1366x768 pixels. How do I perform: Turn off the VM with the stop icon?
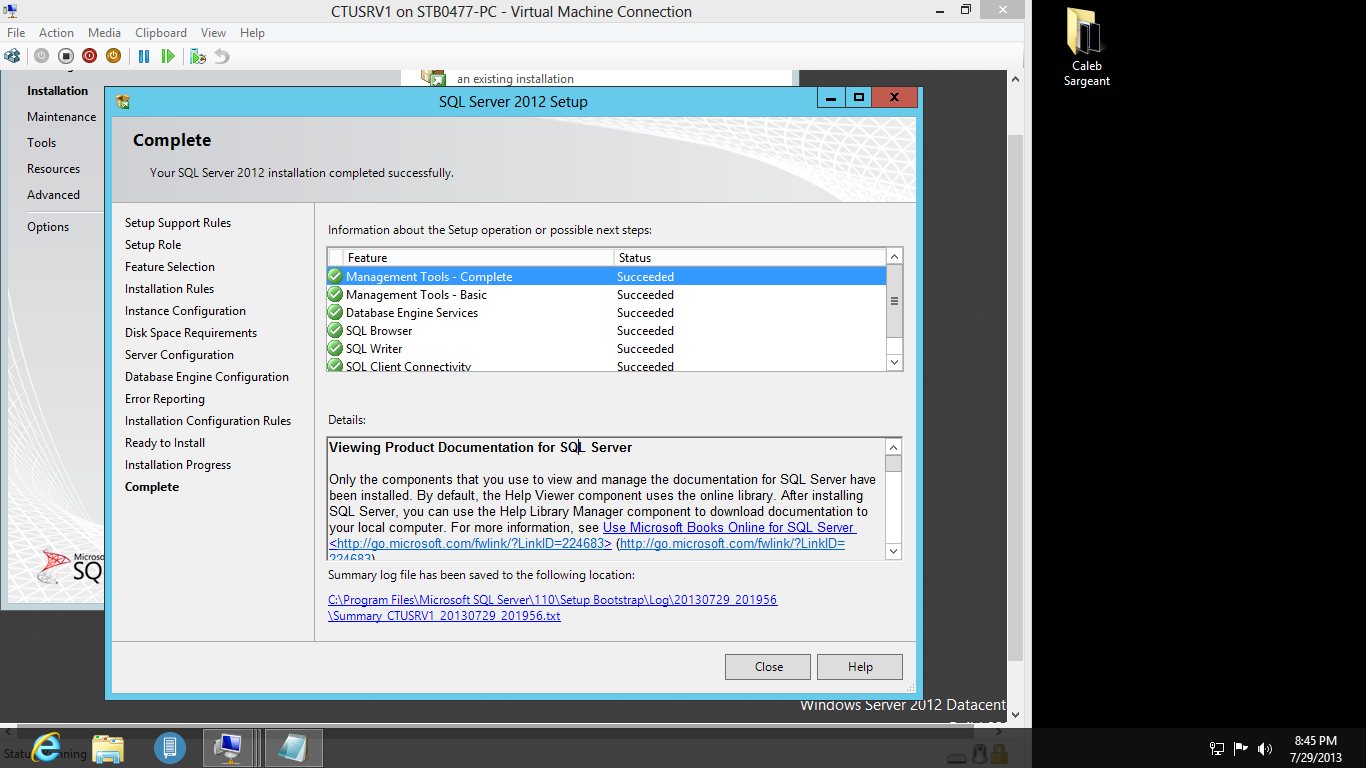tap(65, 56)
